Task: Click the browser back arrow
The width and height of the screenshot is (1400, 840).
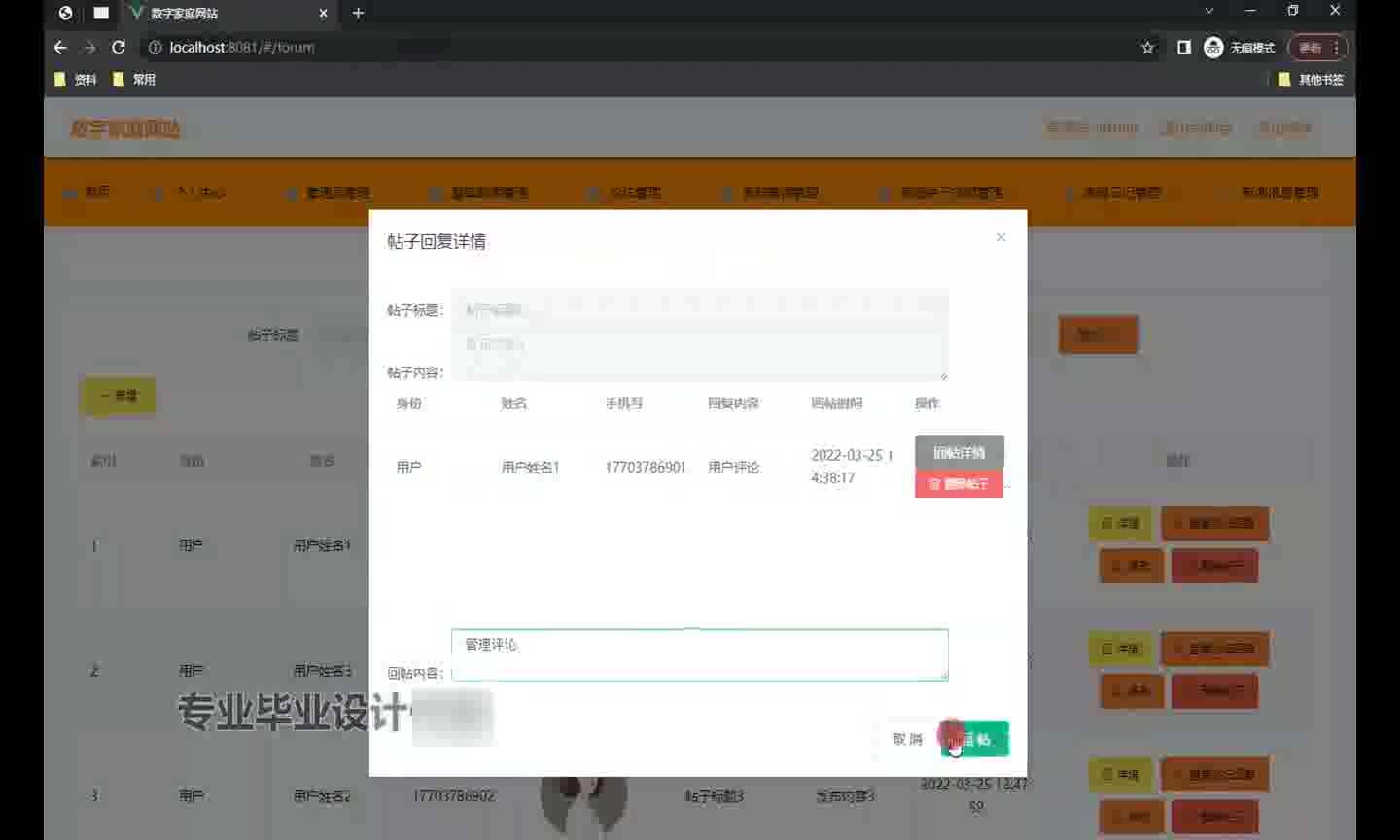Action: click(x=60, y=47)
